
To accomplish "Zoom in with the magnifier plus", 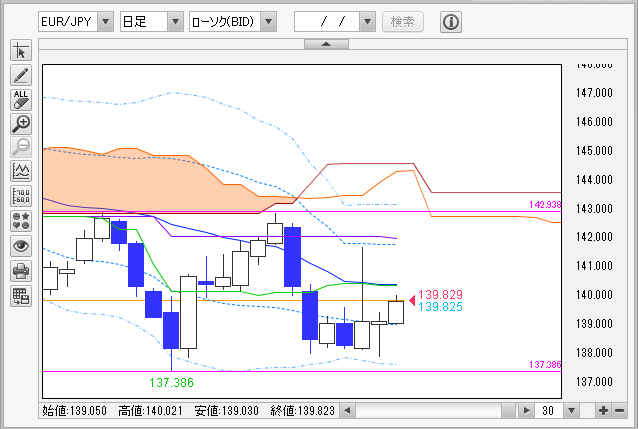I will (21, 124).
